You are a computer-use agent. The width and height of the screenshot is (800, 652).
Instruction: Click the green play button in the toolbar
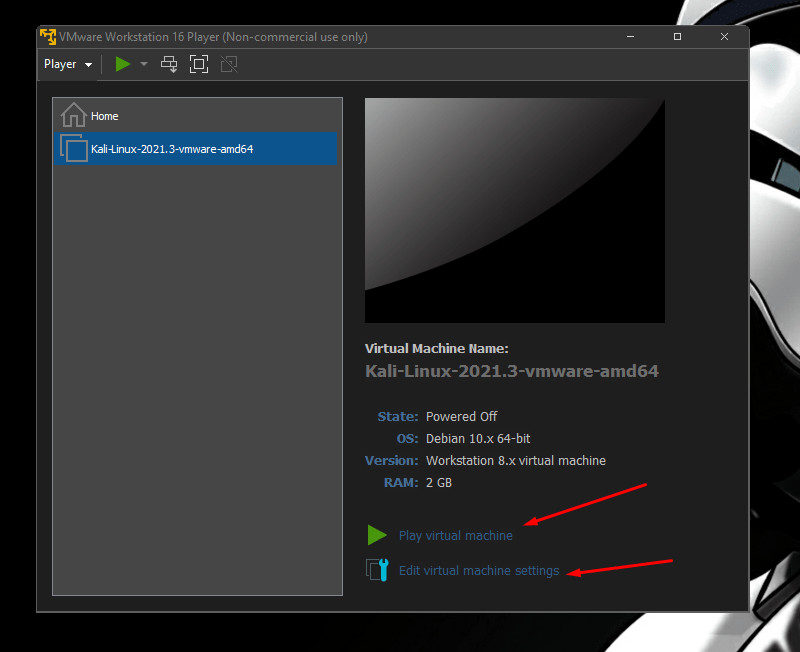point(122,64)
